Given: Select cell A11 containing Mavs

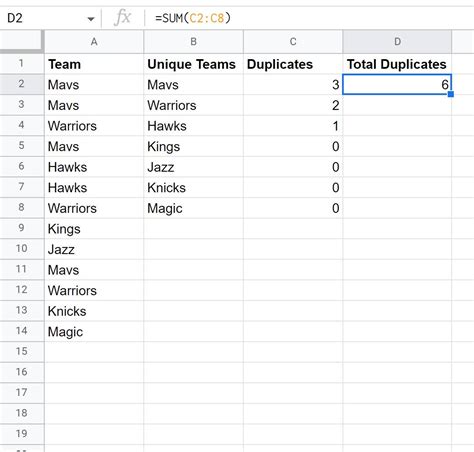Looking at the screenshot, I should click(94, 270).
